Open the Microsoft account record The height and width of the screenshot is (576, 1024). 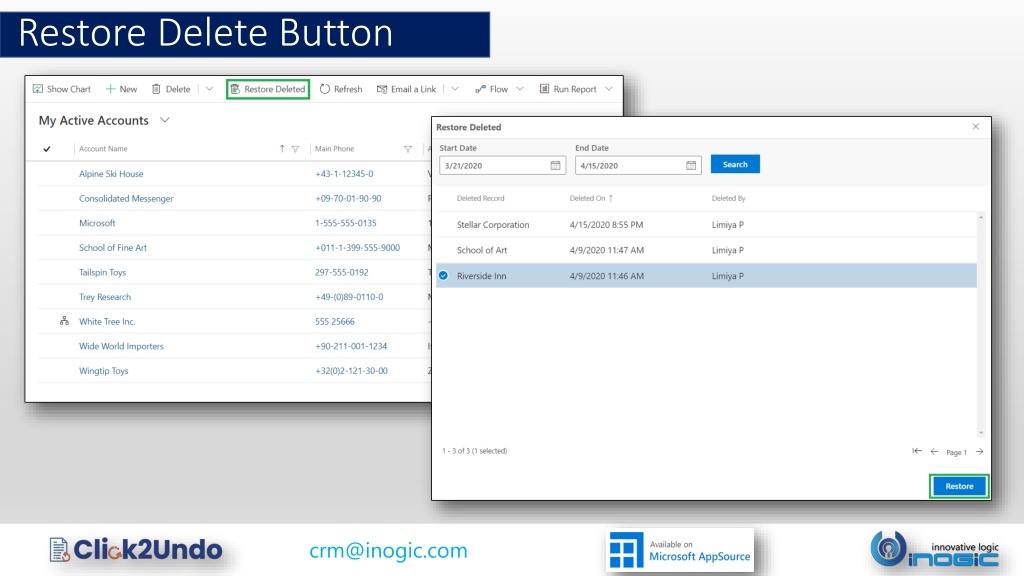(97, 223)
